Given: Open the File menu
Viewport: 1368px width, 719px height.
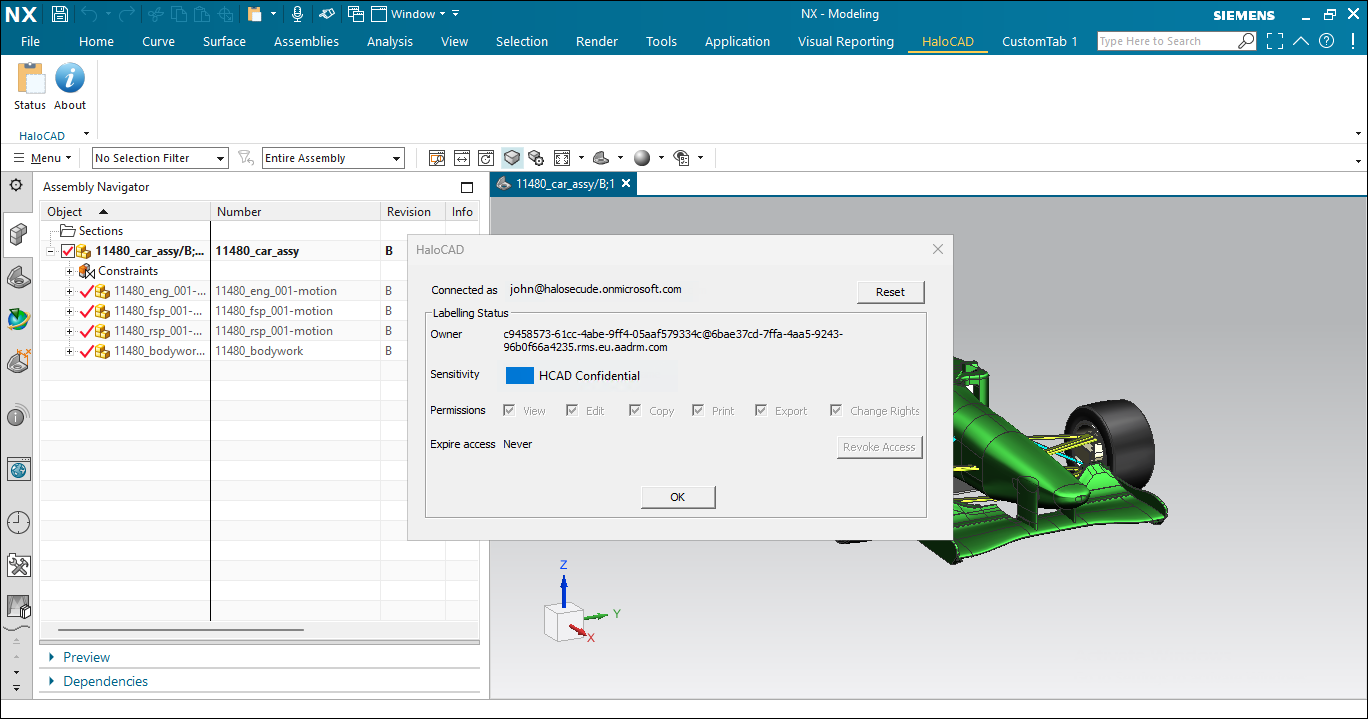Looking at the screenshot, I should pos(30,41).
